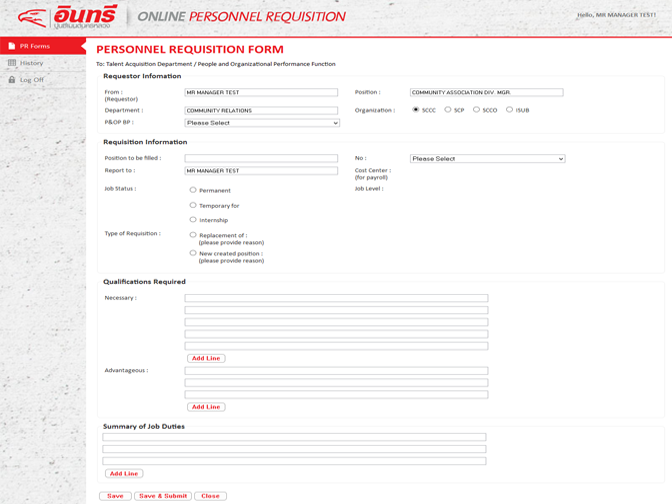Click the Log Off padlock icon
Image resolution: width=672 pixels, height=504 pixels.
(12, 80)
